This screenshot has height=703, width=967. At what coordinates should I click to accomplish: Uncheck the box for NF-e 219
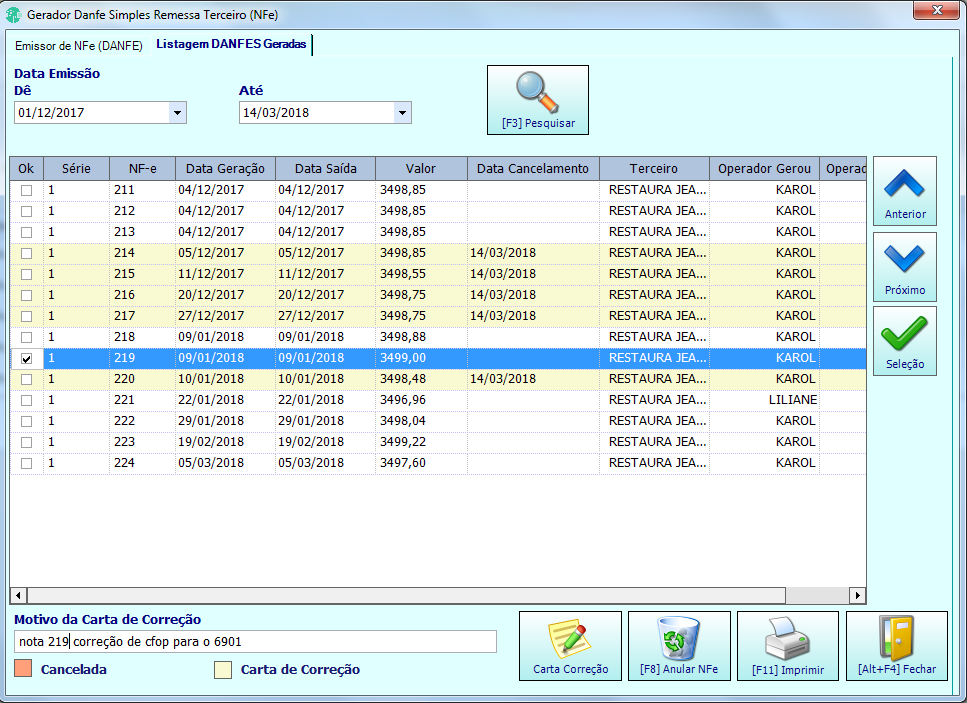click(27, 358)
